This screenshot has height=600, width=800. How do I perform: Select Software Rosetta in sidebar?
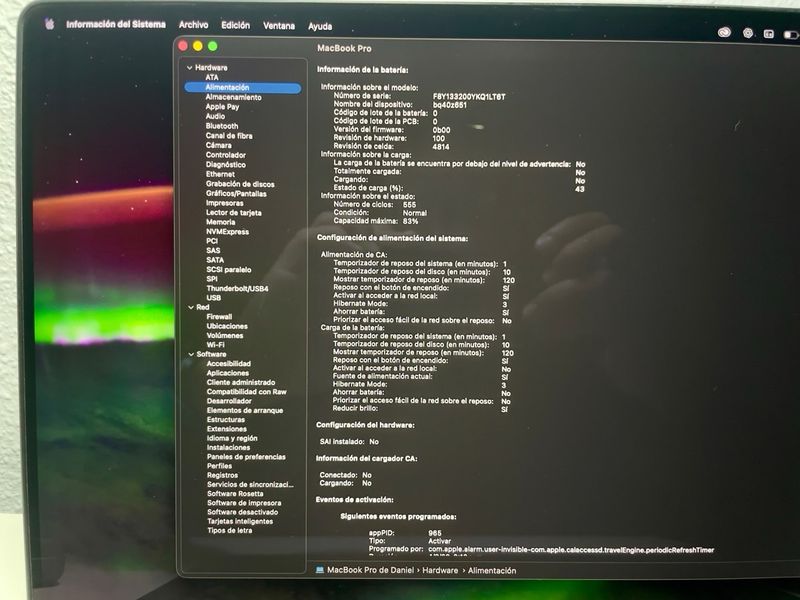coord(235,493)
